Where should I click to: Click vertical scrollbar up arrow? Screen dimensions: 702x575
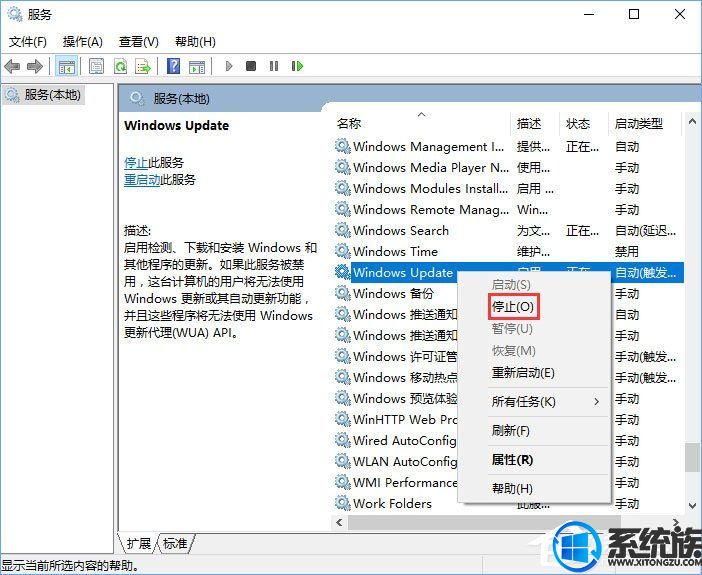tap(692, 121)
